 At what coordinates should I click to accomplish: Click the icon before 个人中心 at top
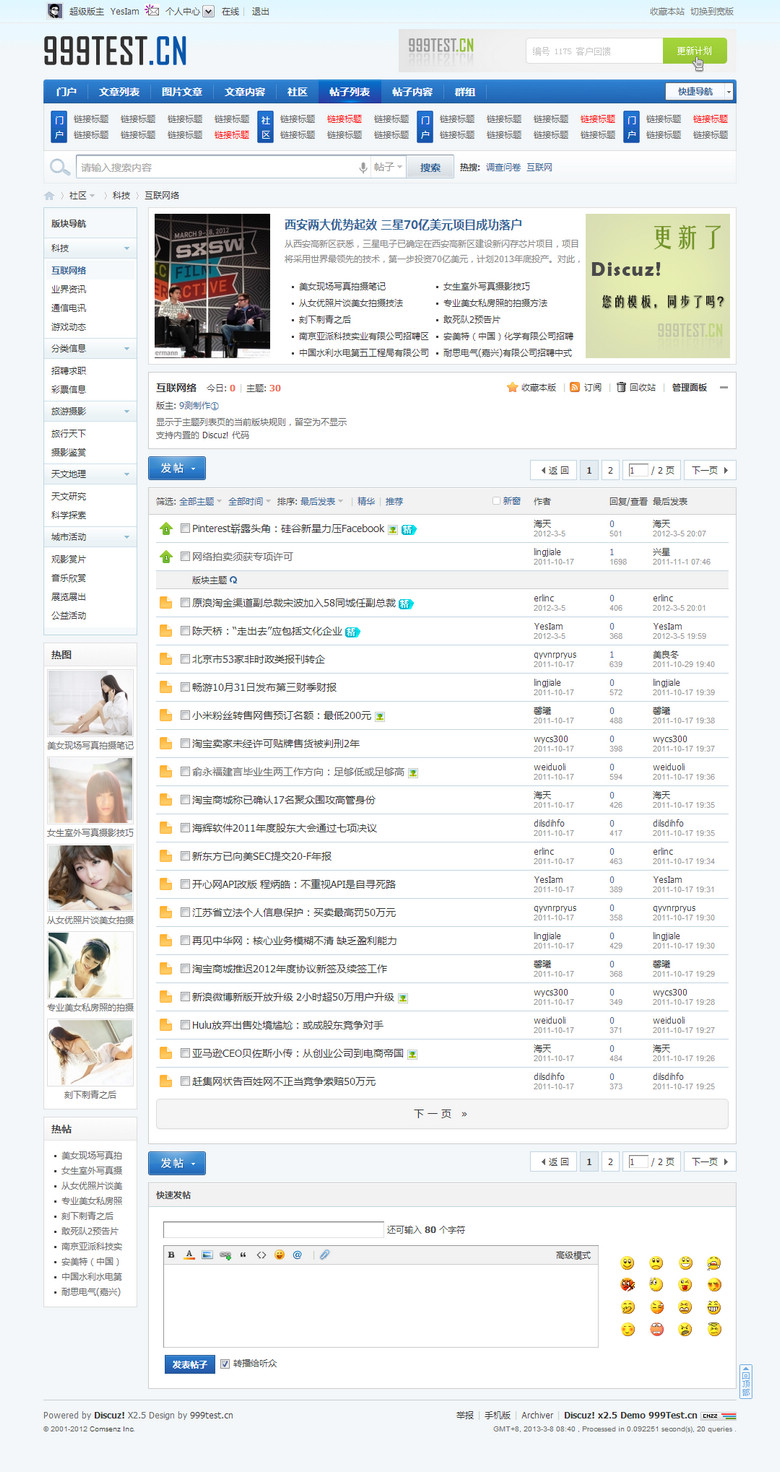click(151, 11)
